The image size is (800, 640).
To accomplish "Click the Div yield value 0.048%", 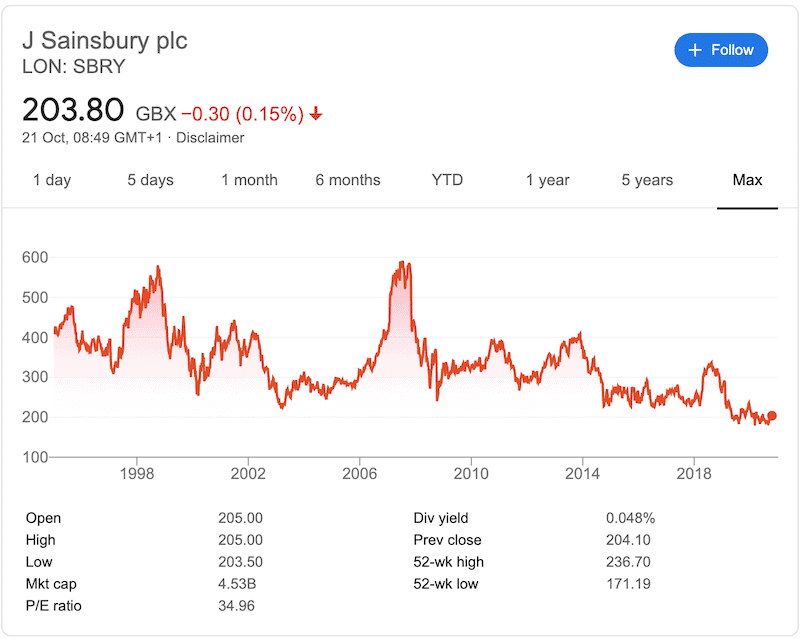I will click(631, 518).
